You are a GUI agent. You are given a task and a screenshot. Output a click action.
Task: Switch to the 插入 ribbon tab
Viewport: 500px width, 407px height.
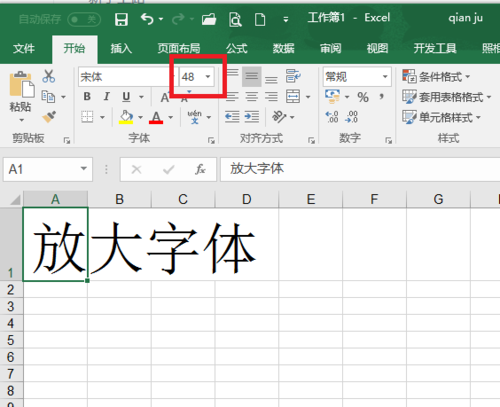click(x=121, y=49)
